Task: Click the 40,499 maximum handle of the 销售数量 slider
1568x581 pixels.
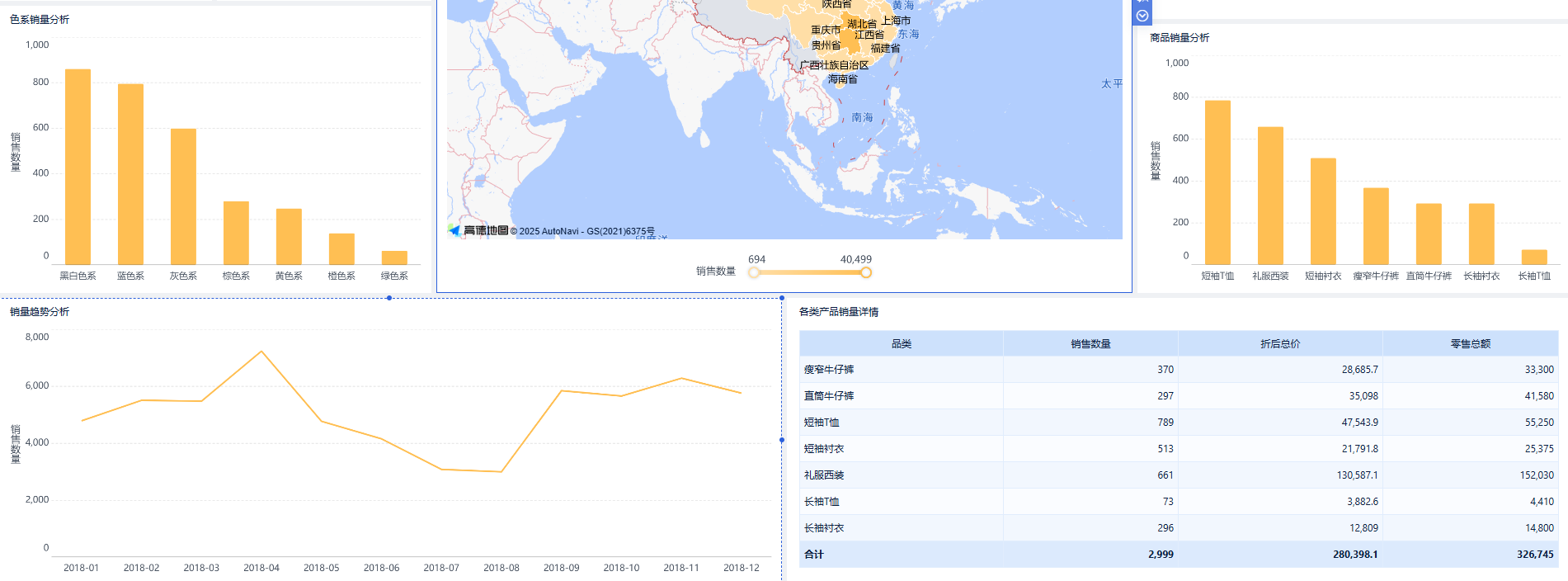Action: (865, 273)
